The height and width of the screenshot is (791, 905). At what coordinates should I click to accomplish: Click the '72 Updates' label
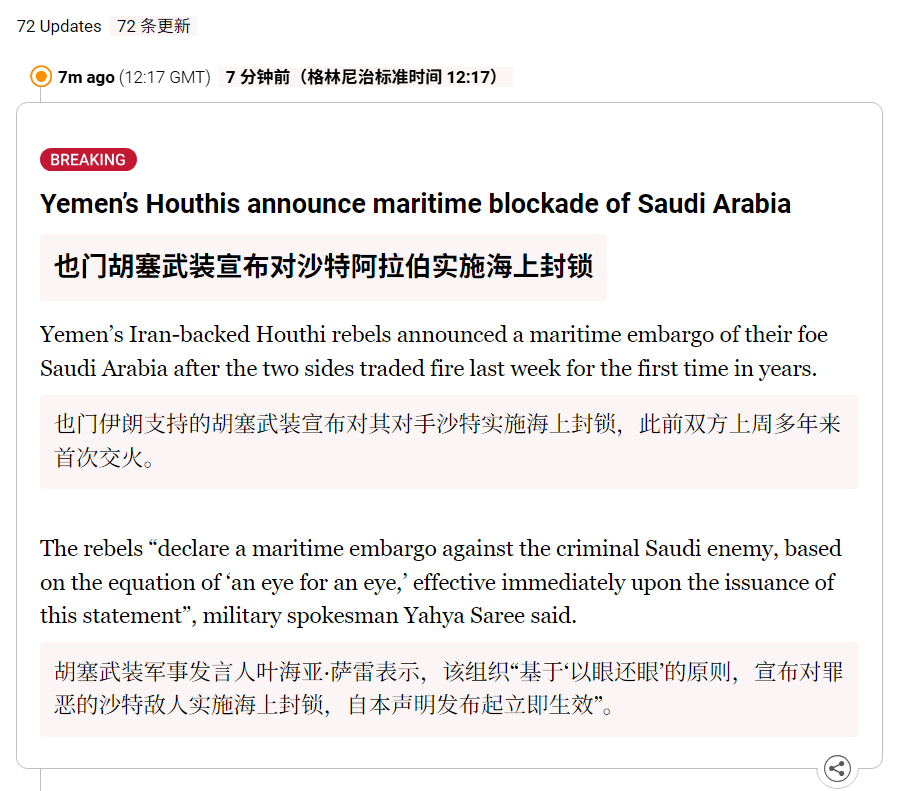(59, 26)
